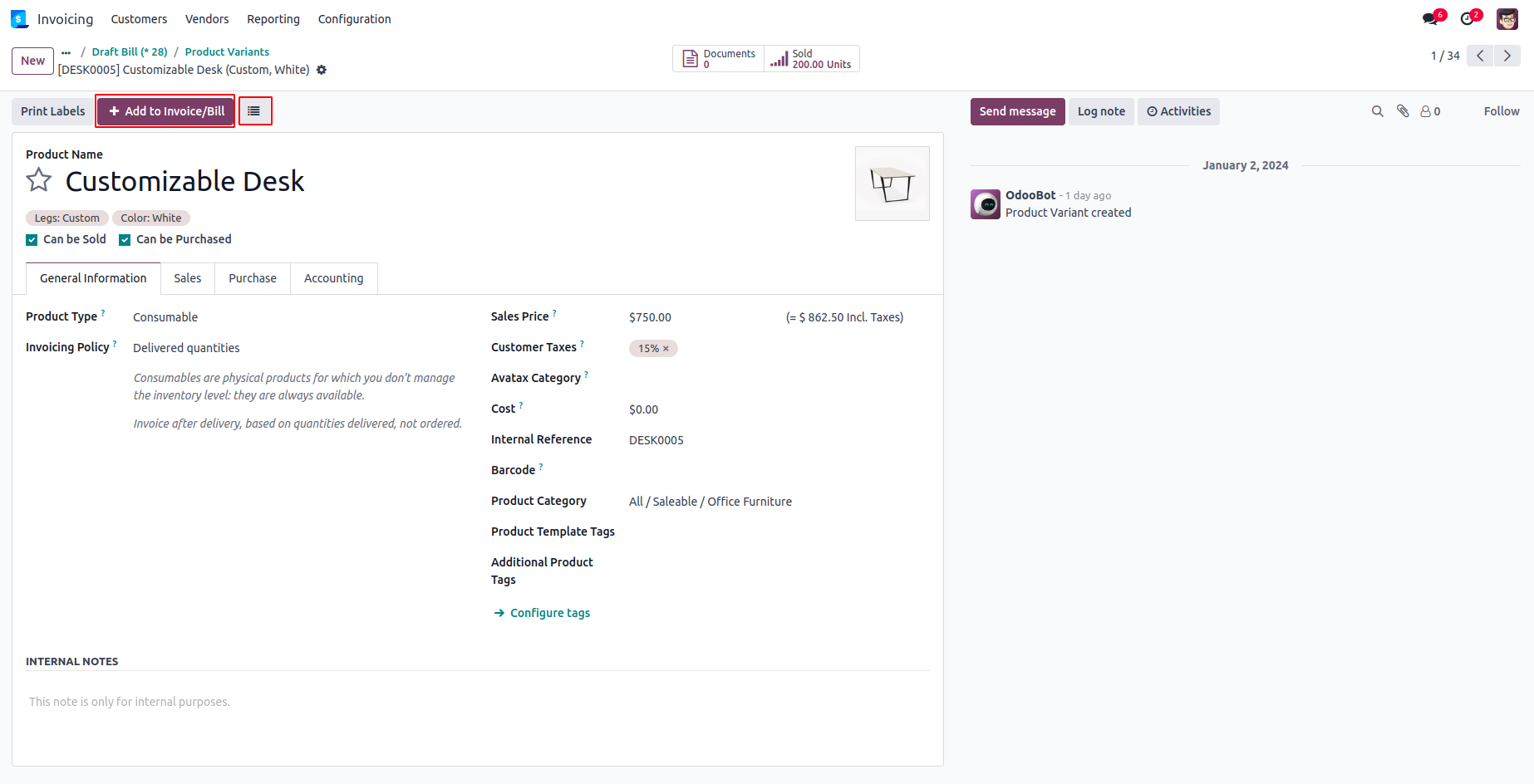The width and height of the screenshot is (1534, 784).
Task: Click the Legs: Custom attribute tag
Action: pyautogui.click(x=67, y=218)
